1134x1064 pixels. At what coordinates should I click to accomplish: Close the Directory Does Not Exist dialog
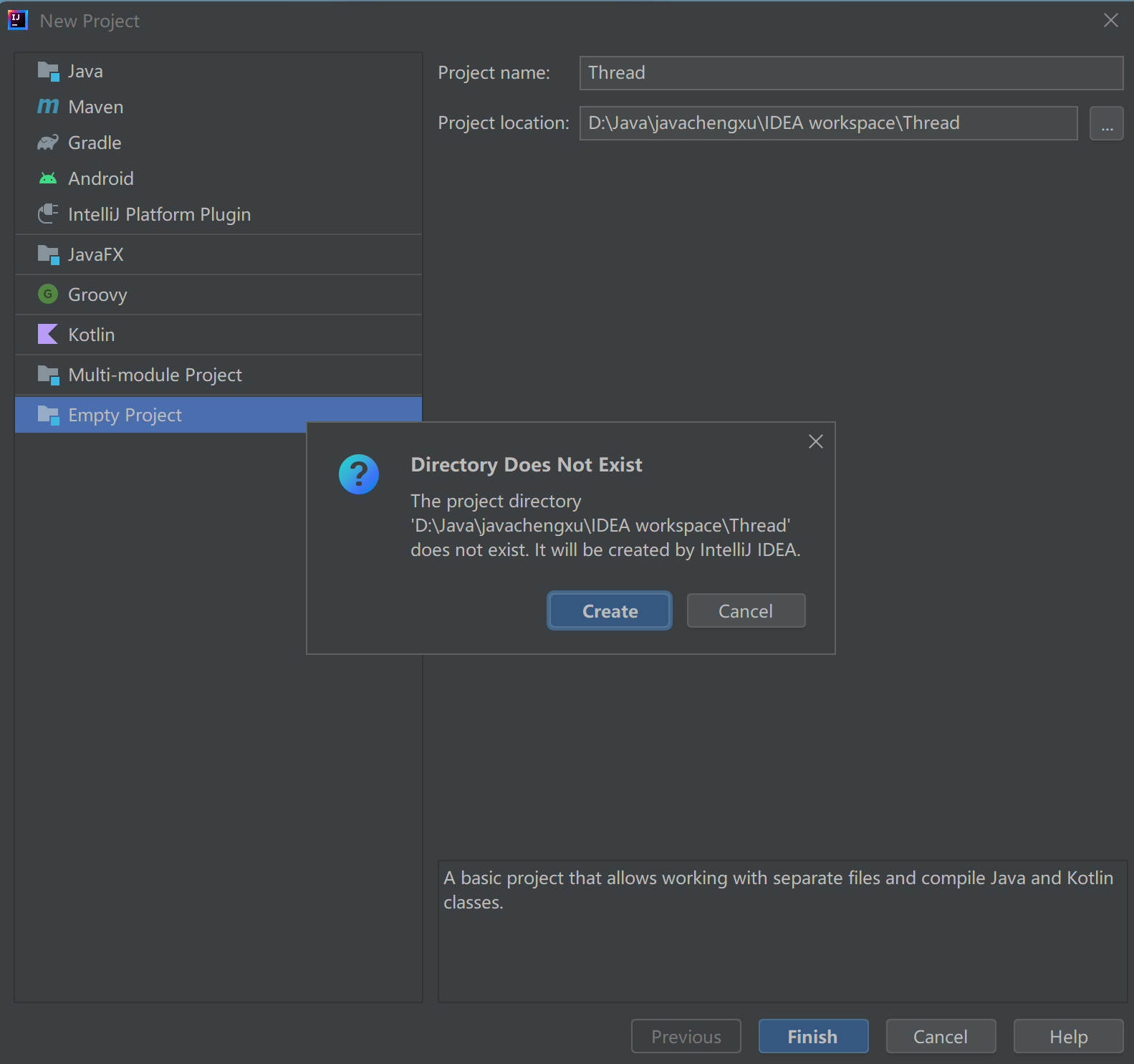(x=816, y=441)
